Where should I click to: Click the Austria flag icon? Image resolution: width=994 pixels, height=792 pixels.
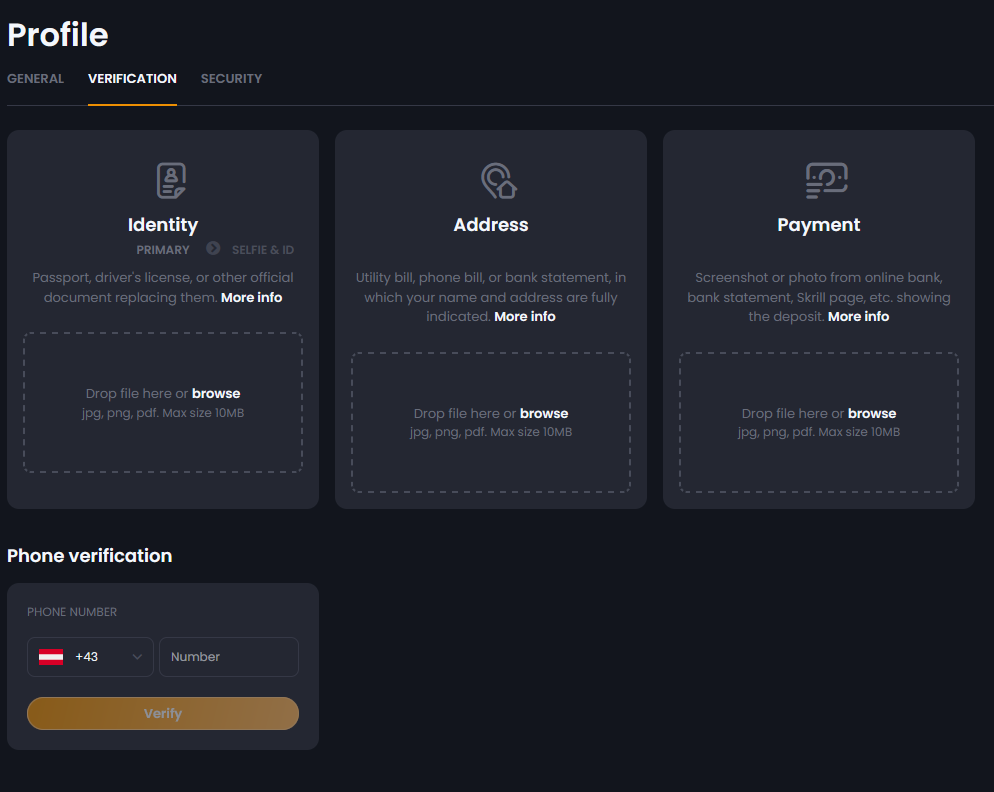pos(51,657)
